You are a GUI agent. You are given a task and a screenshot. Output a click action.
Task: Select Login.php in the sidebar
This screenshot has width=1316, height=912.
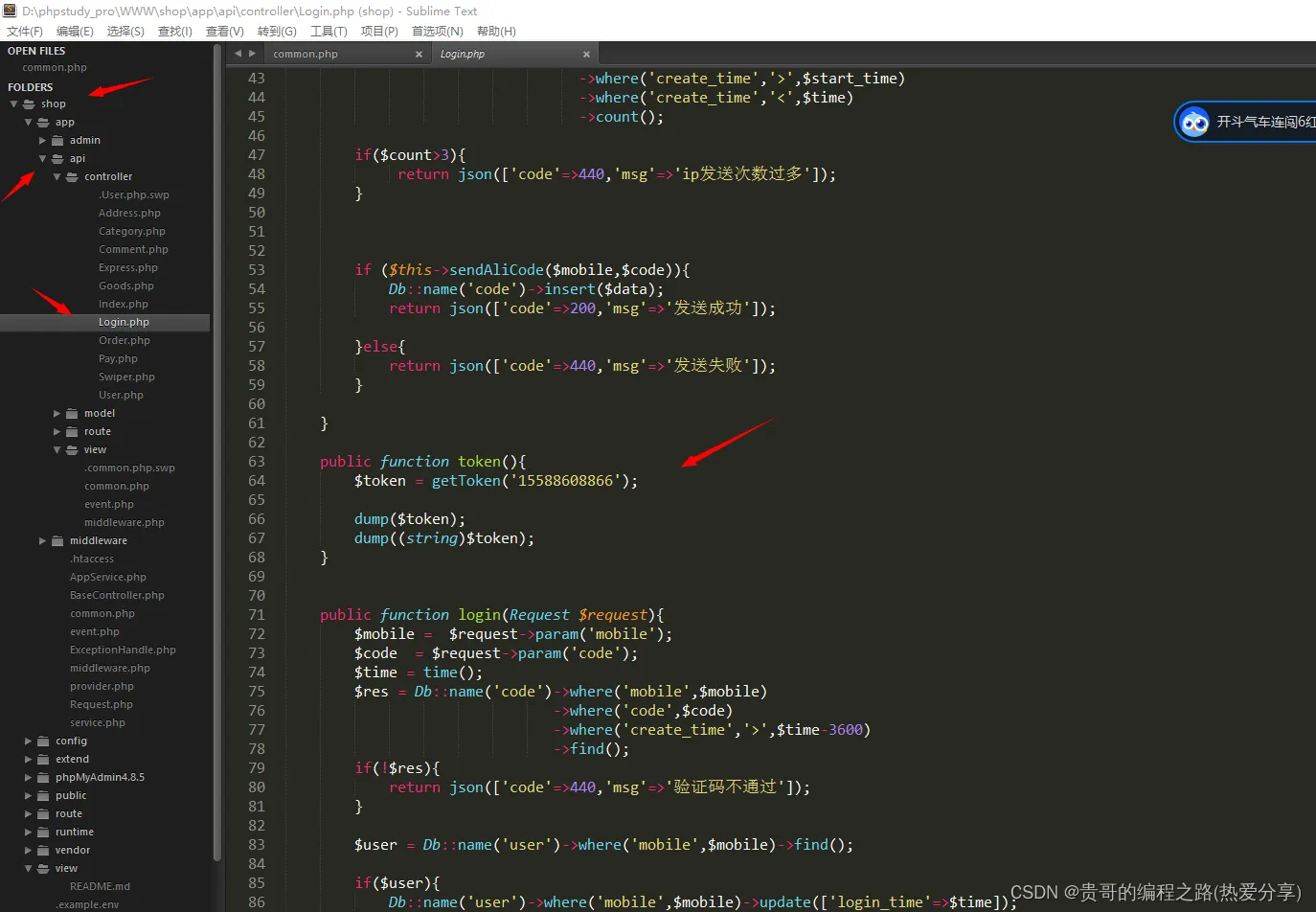[124, 322]
